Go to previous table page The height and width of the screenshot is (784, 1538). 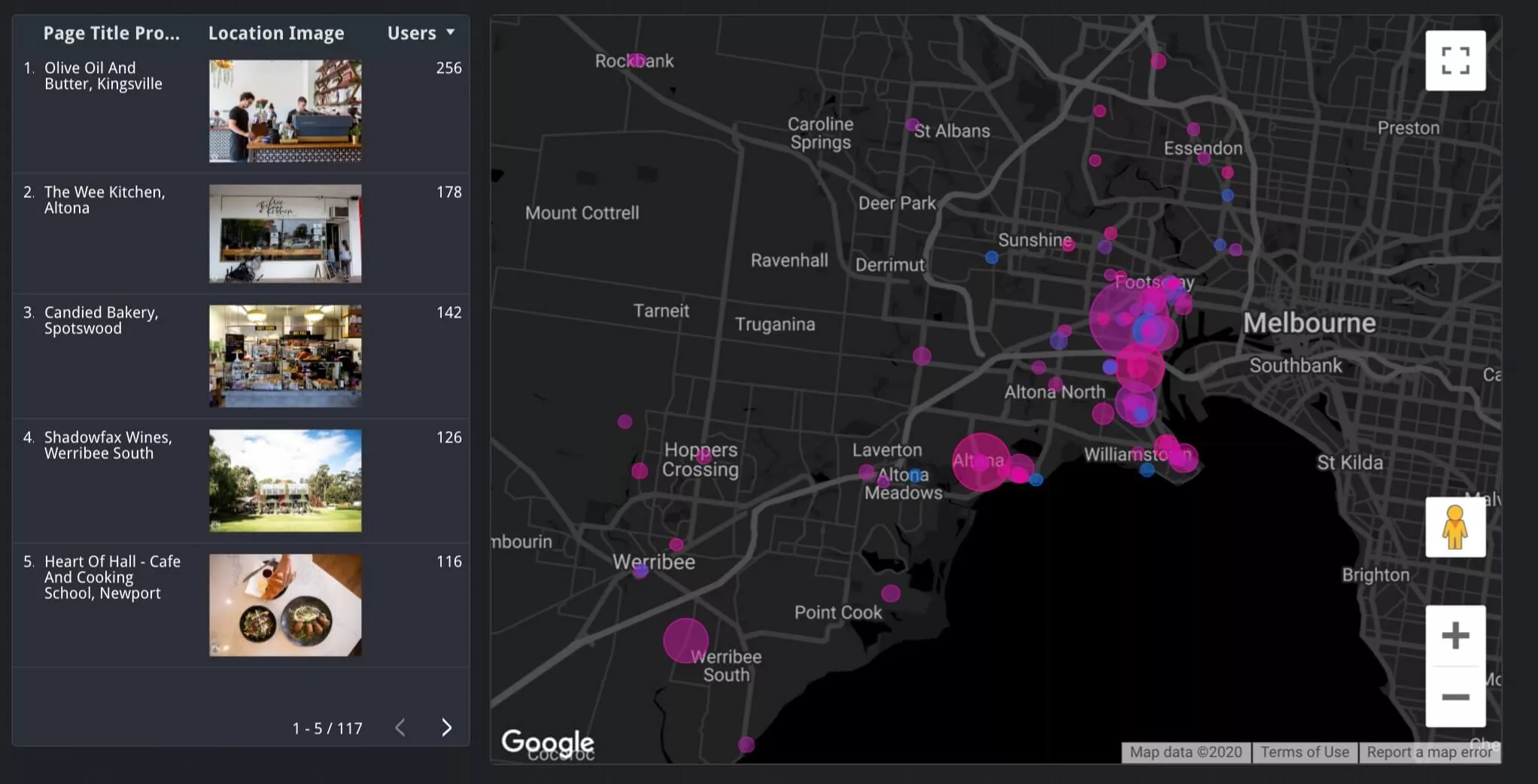coord(400,728)
